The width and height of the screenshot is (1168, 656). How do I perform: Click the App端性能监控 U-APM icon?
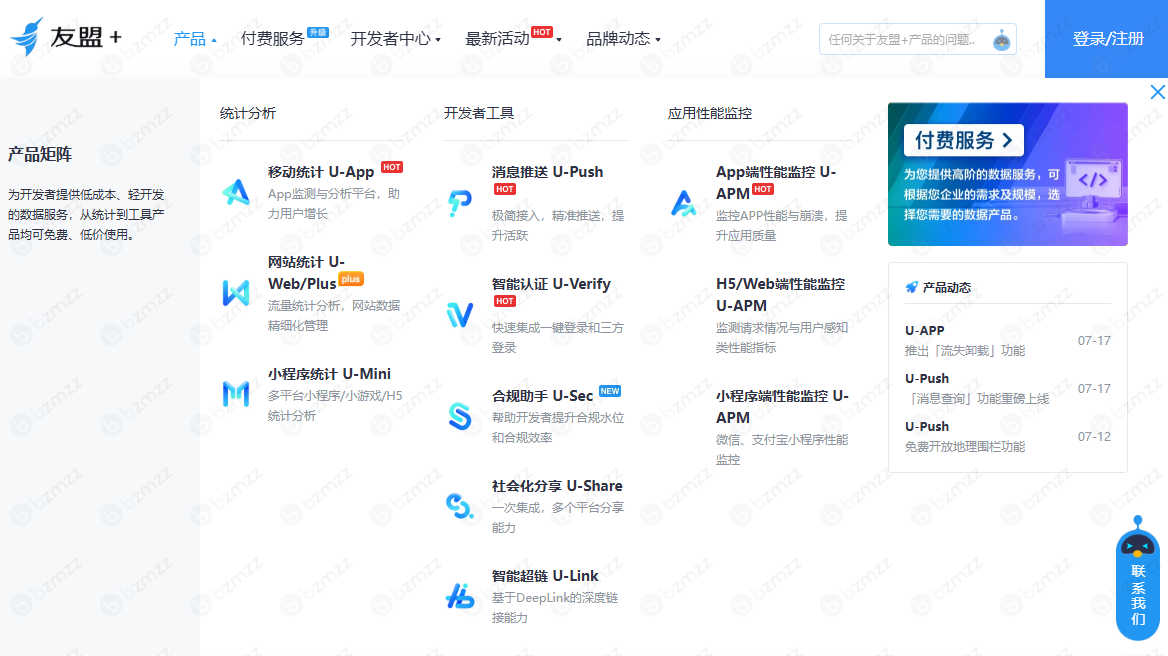tap(683, 203)
